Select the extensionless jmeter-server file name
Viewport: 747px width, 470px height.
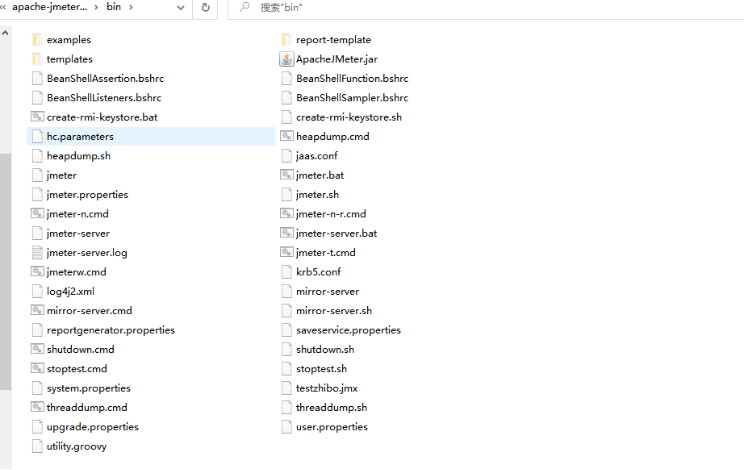(78, 233)
